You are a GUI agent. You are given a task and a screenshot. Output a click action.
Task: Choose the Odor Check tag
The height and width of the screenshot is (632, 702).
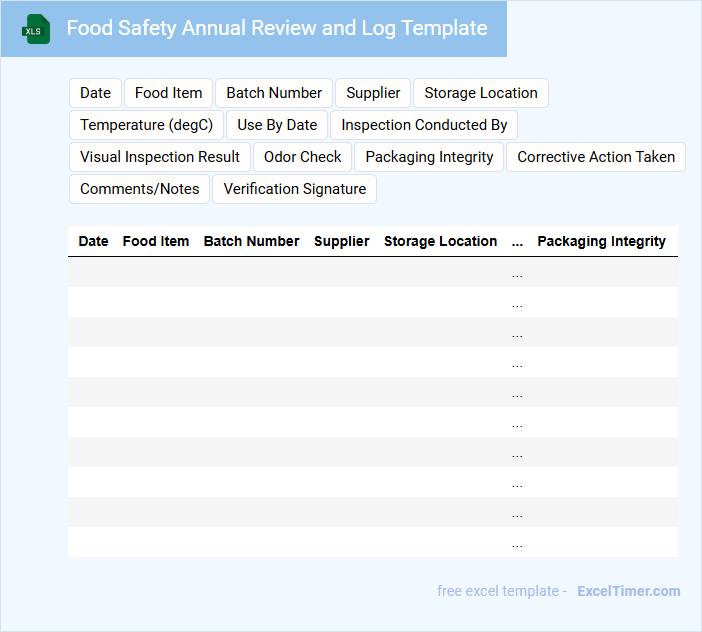pos(302,157)
